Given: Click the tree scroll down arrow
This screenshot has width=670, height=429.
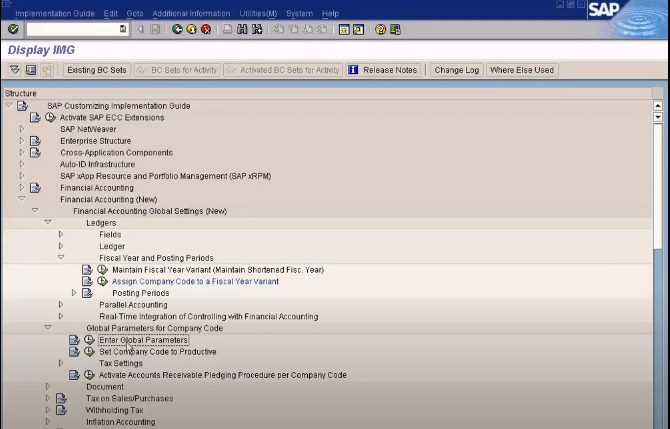Looking at the screenshot, I should (x=658, y=117).
